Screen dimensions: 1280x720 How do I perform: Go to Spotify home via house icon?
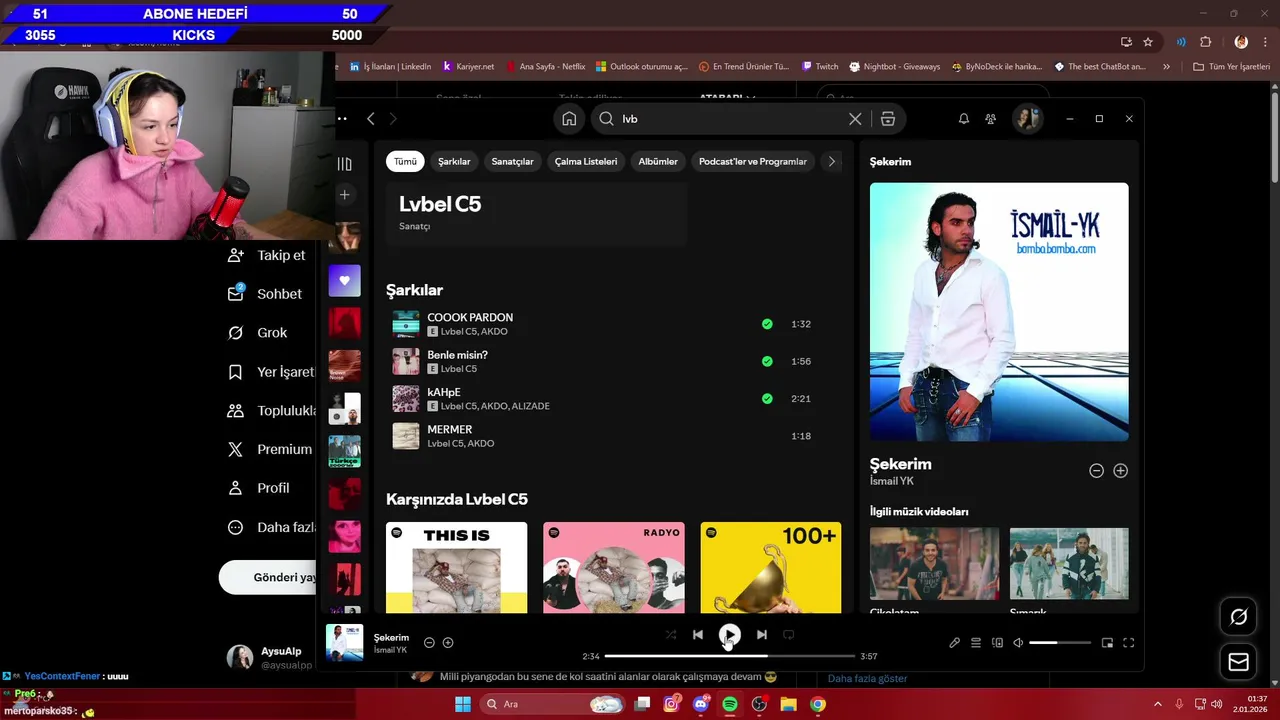569,119
